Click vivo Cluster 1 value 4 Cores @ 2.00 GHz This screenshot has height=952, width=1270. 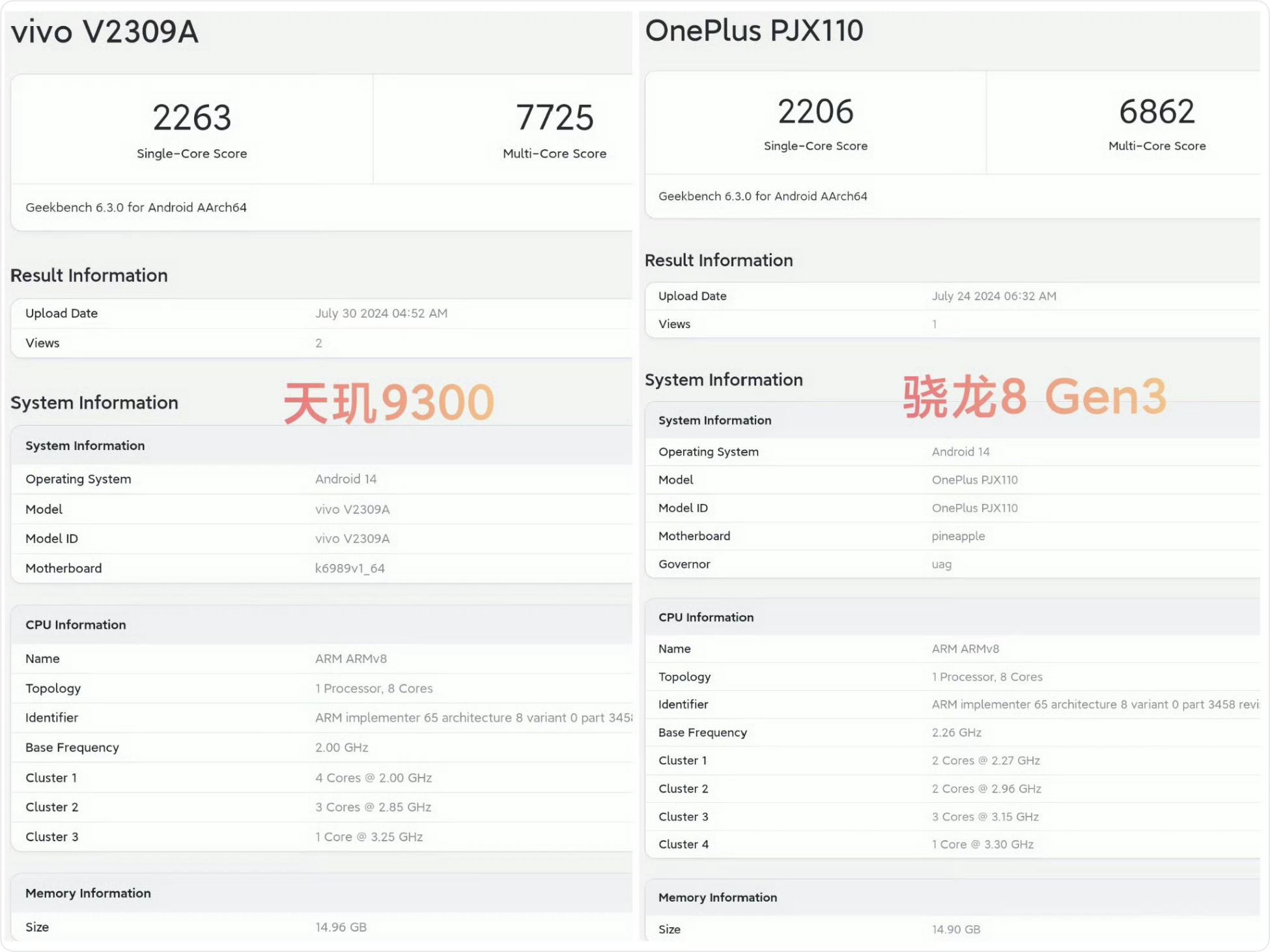tap(373, 778)
